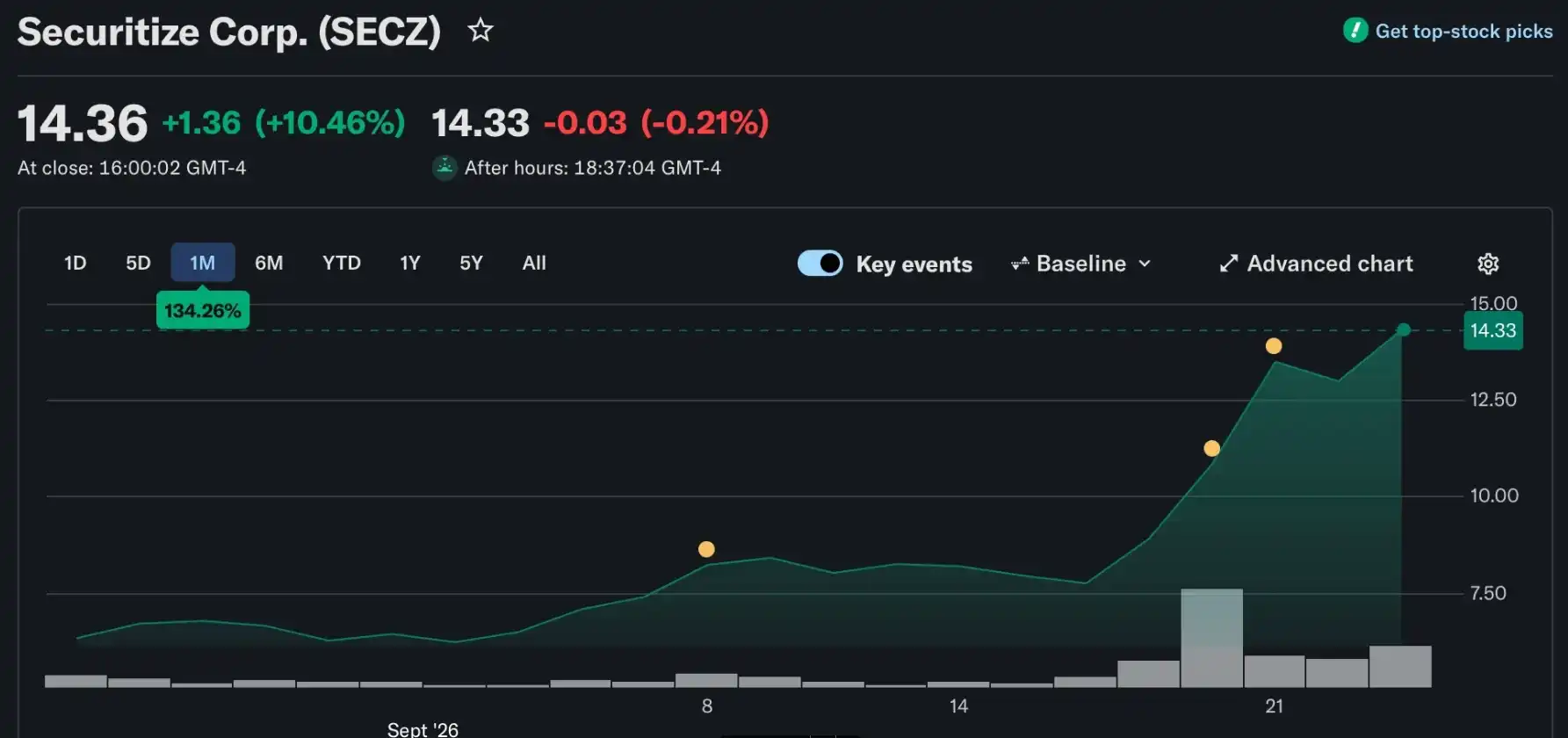Viewport: 1568px width, 738px height.
Task: Click the Sept '26 x-axis label
Action: click(x=423, y=729)
